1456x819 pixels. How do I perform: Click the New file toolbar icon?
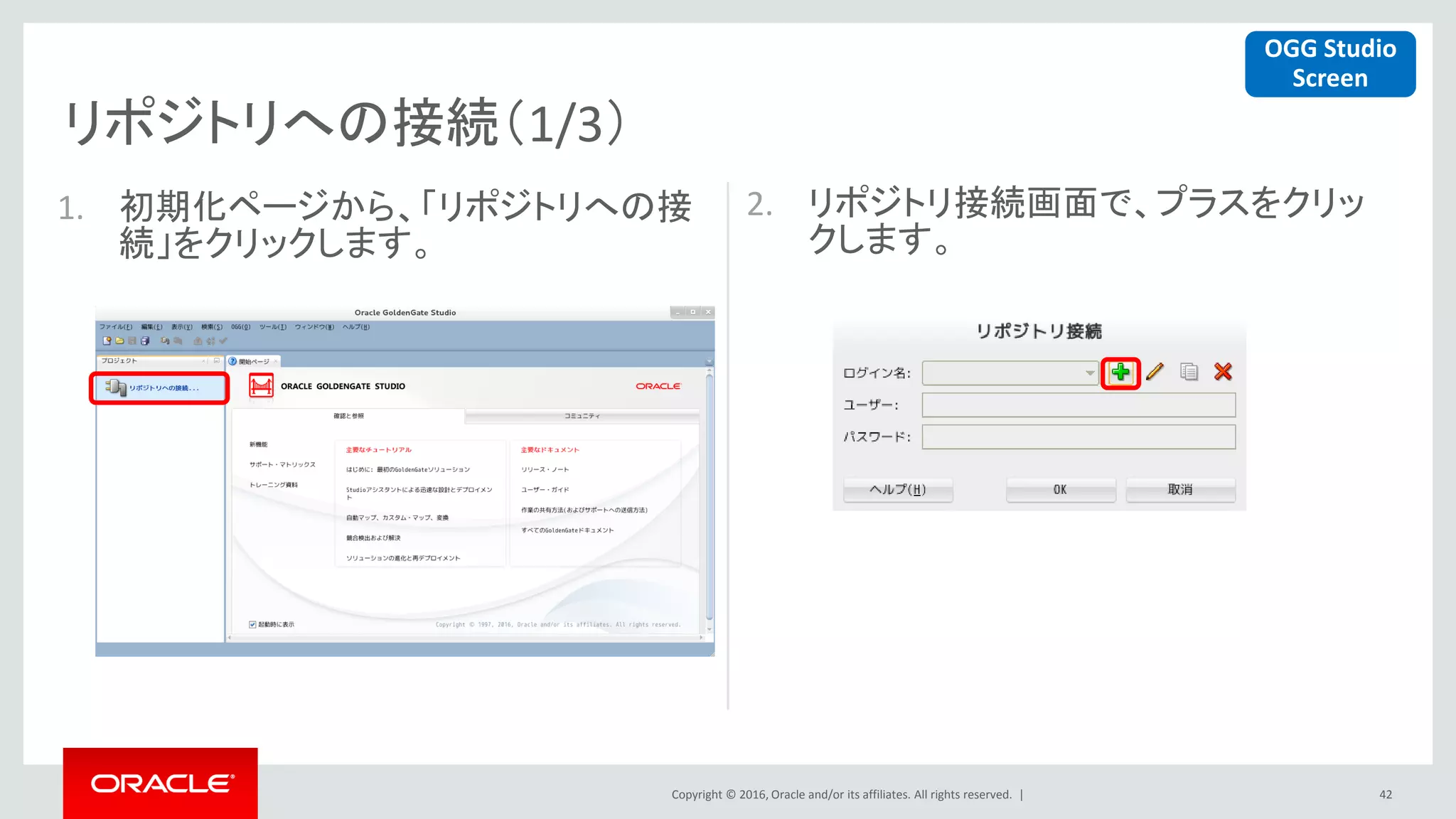tap(107, 341)
